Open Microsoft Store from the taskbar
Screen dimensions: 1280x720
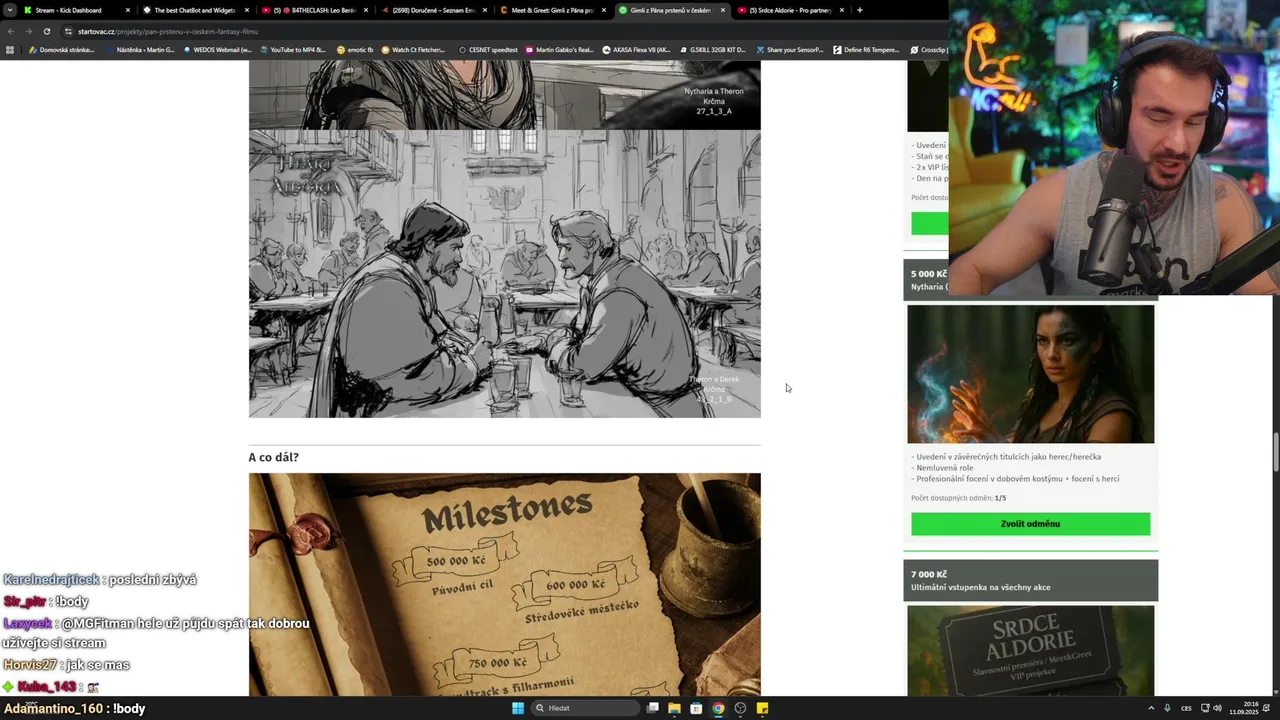pyautogui.click(x=696, y=708)
